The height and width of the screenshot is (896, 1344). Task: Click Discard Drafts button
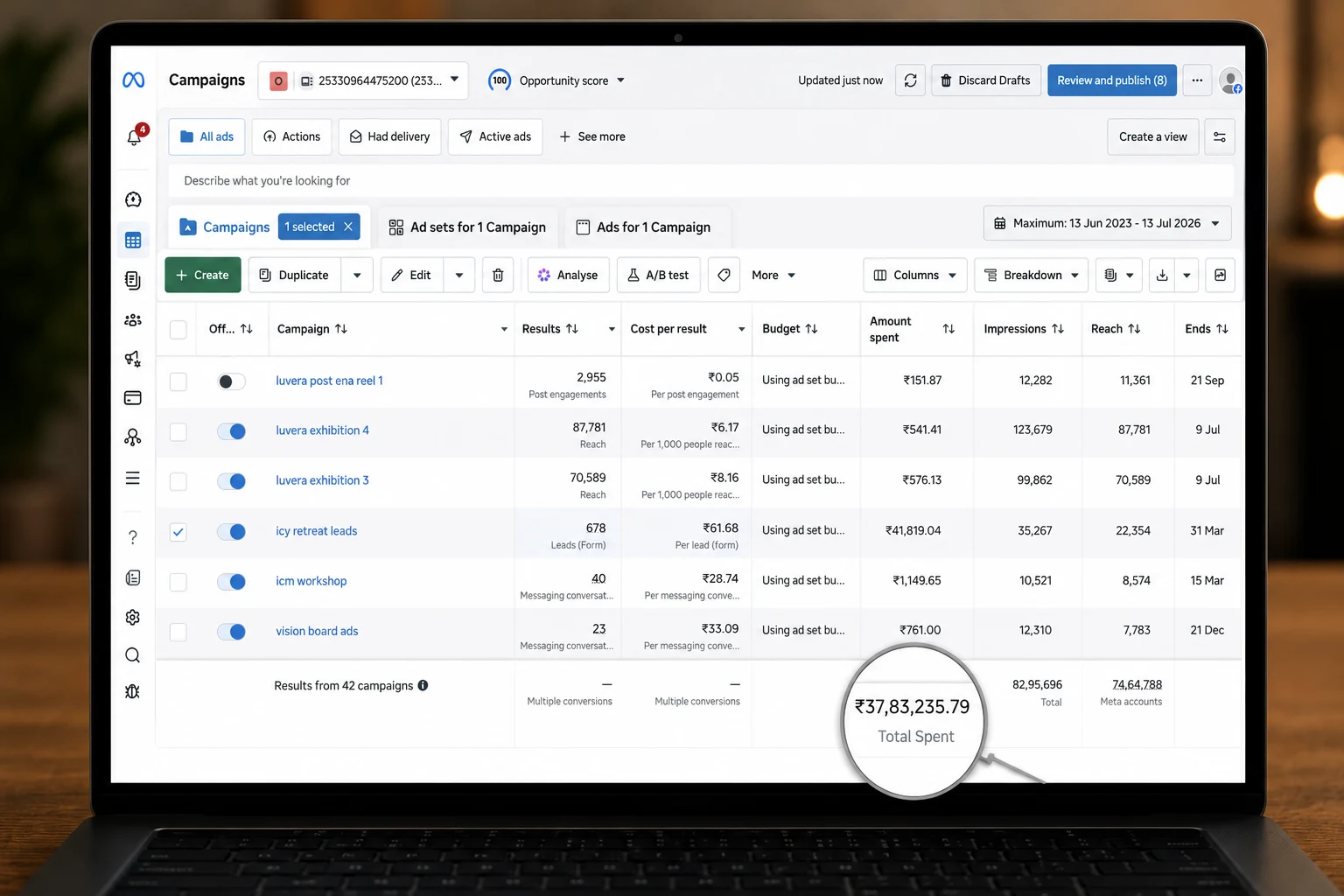tap(986, 80)
